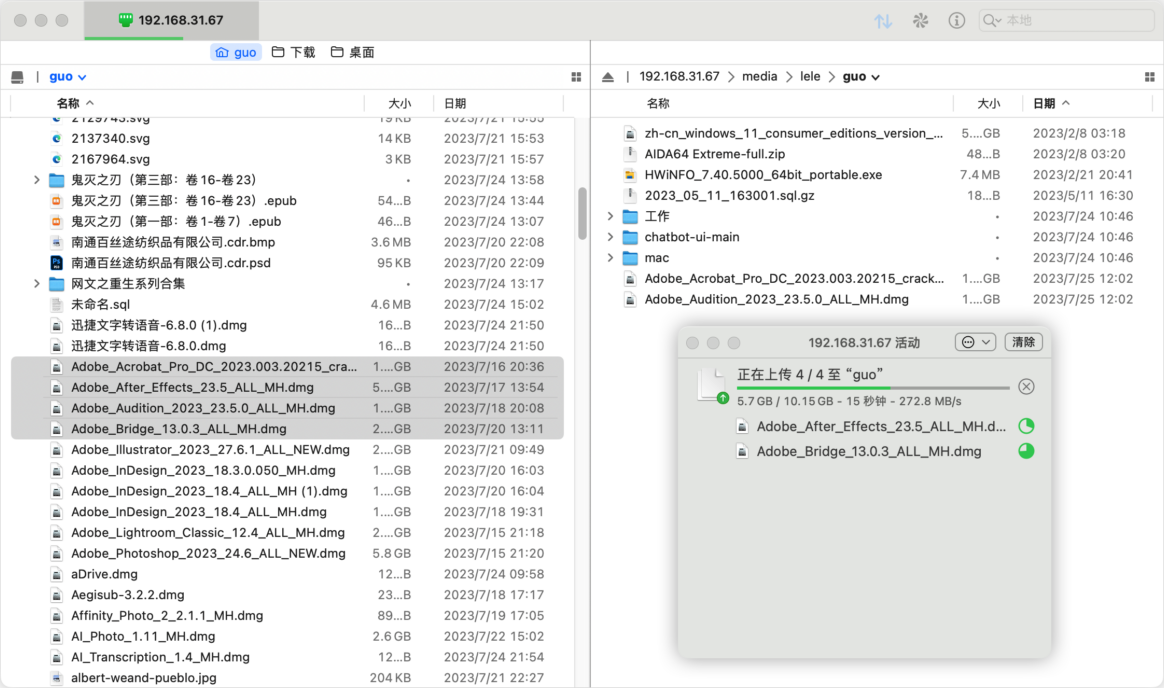Click the left pane vertical scrollbar

click(x=582, y=214)
